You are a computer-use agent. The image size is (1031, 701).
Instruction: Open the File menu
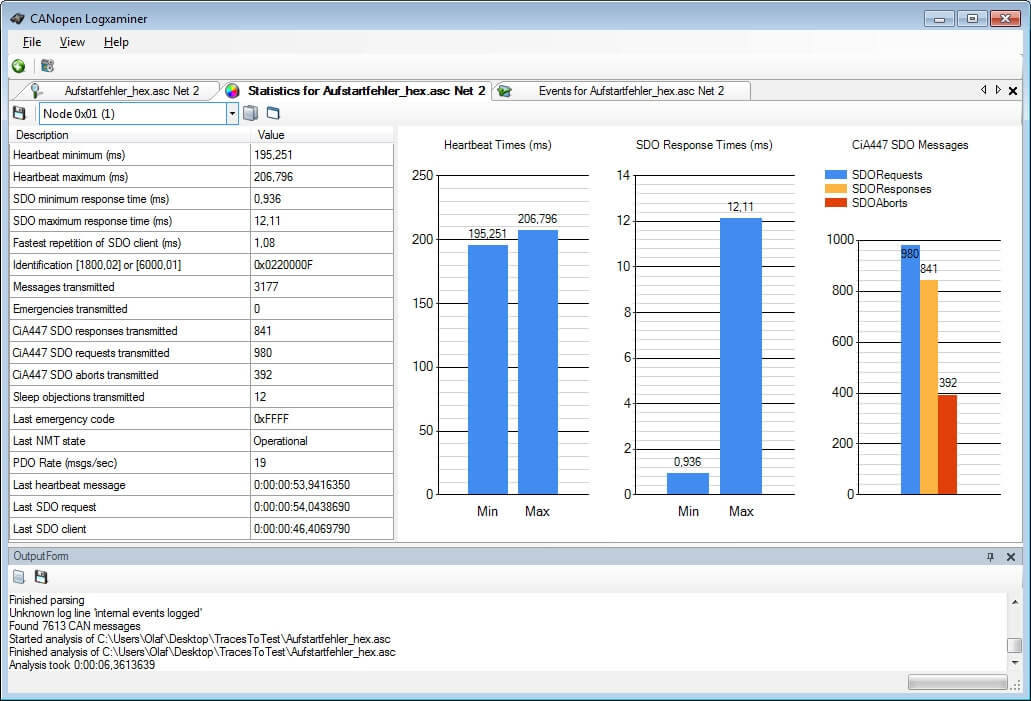click(x=31, y=42)
